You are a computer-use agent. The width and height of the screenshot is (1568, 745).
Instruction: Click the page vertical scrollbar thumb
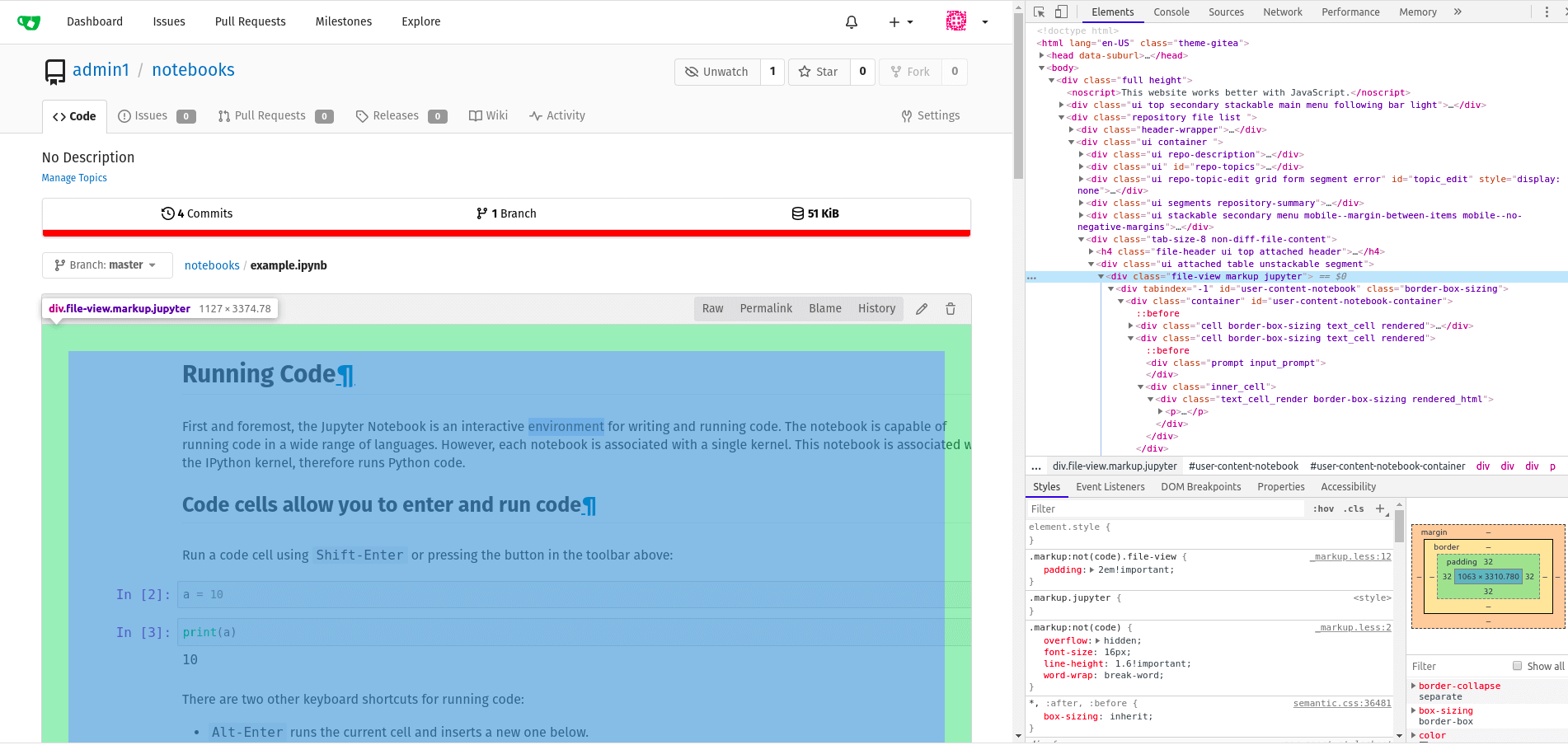coord(1019,97)
